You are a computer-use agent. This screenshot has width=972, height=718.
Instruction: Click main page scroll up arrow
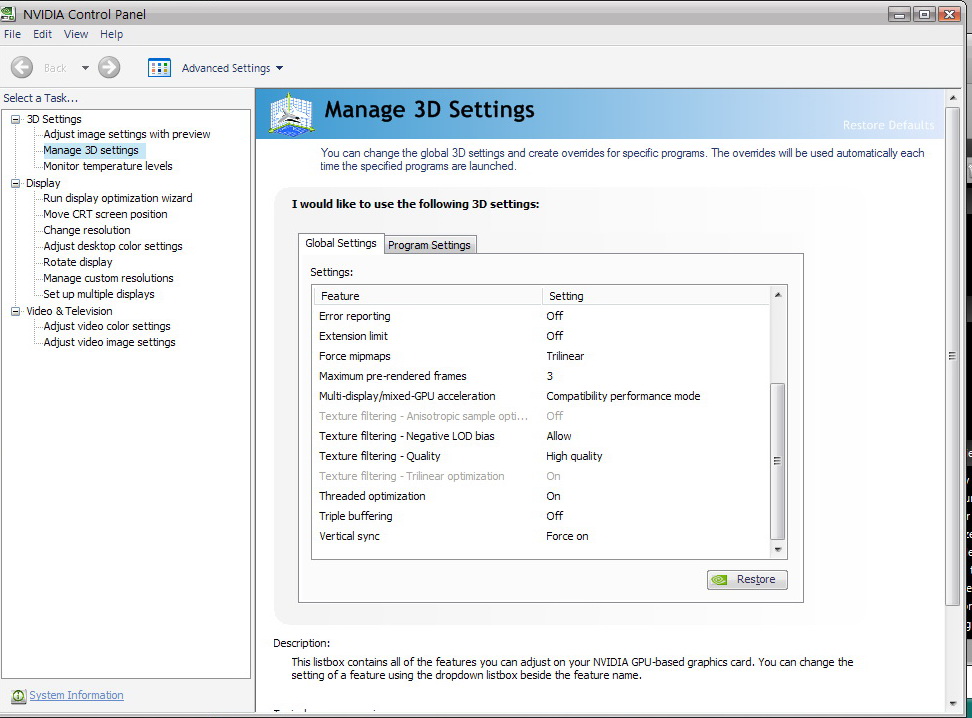pos(953,98)
